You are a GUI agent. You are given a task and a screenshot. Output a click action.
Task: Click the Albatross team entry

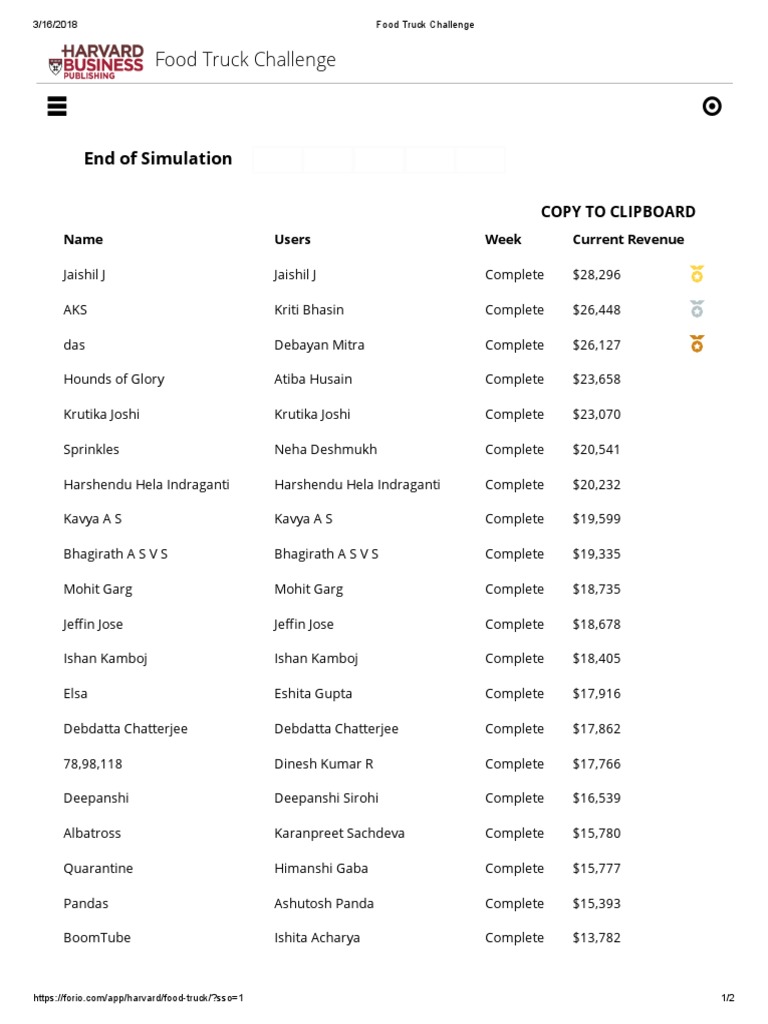(x=92, y=833)
